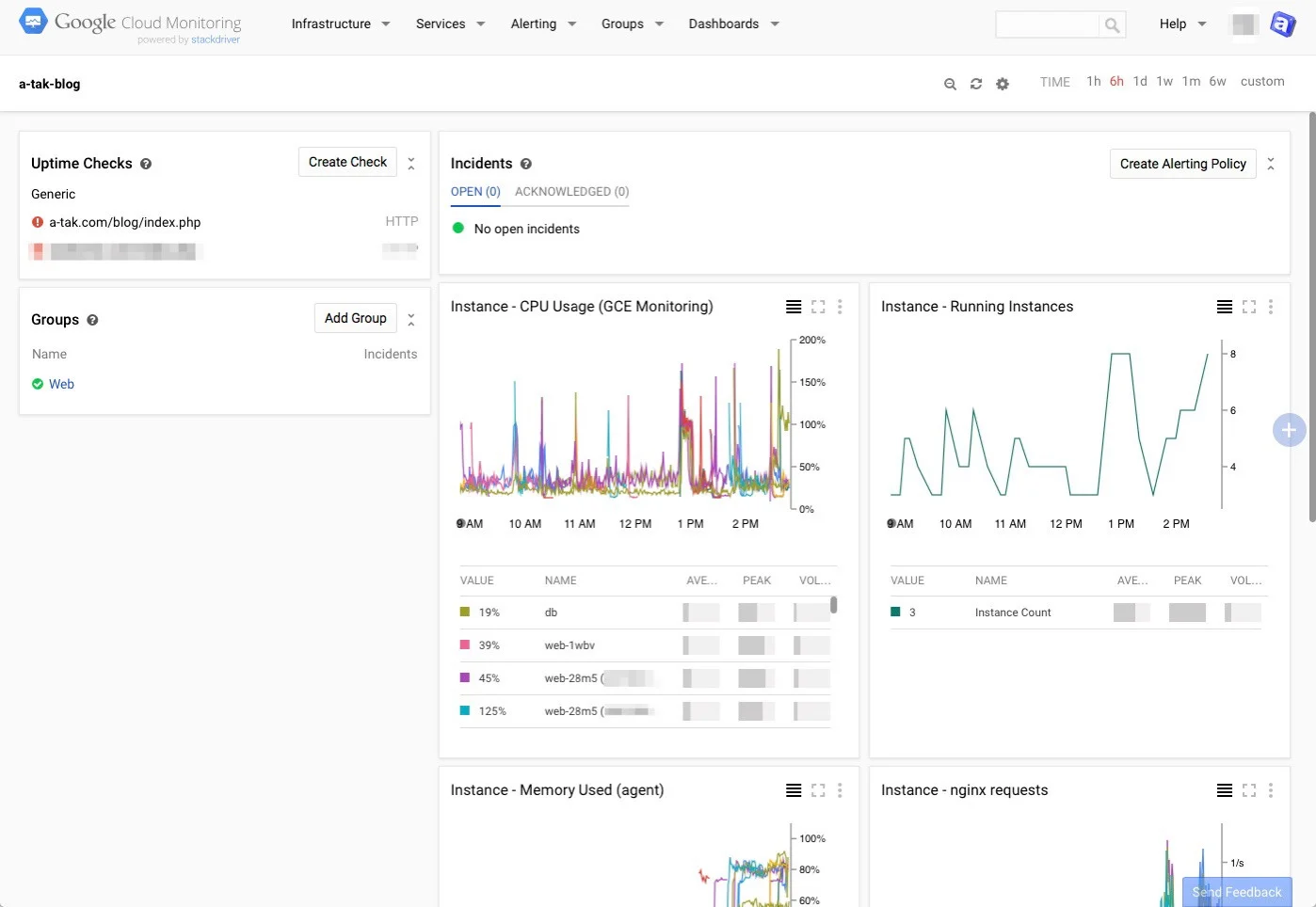Set time range to 1h
The image size is (1316, 907).
1093,82
